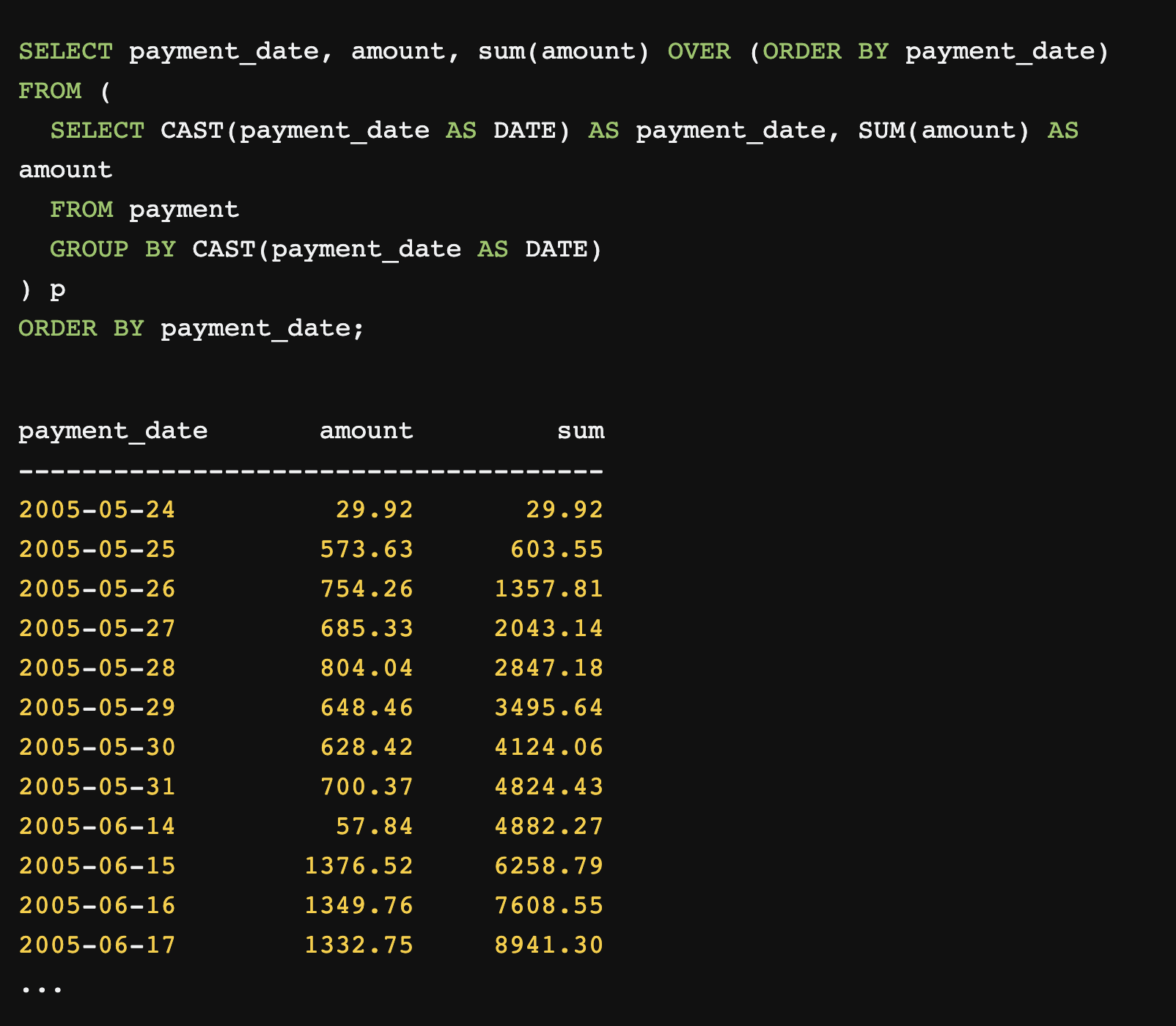Screen dimensions: 1176x1026
Task: Click amount value 57.84
Action: 375,826
